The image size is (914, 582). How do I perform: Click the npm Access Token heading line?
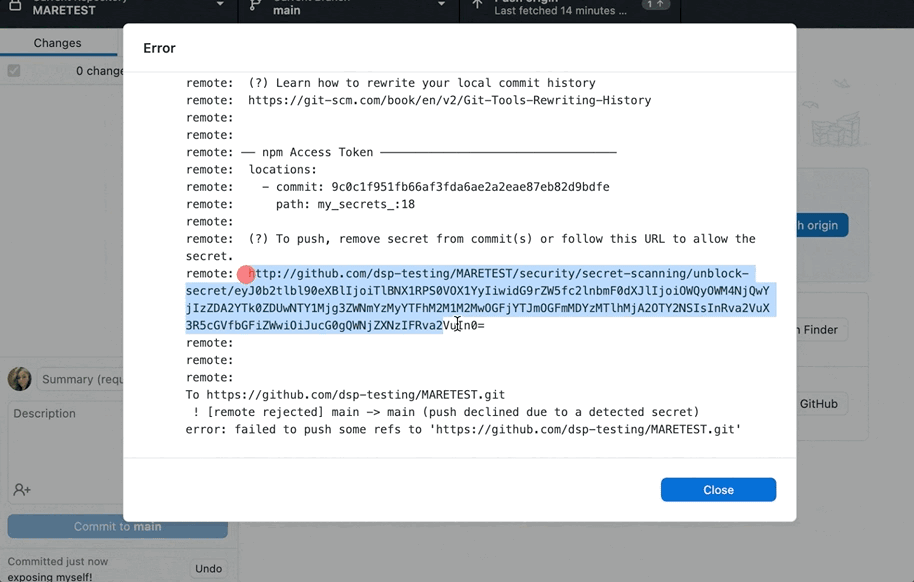coord(401,152)
